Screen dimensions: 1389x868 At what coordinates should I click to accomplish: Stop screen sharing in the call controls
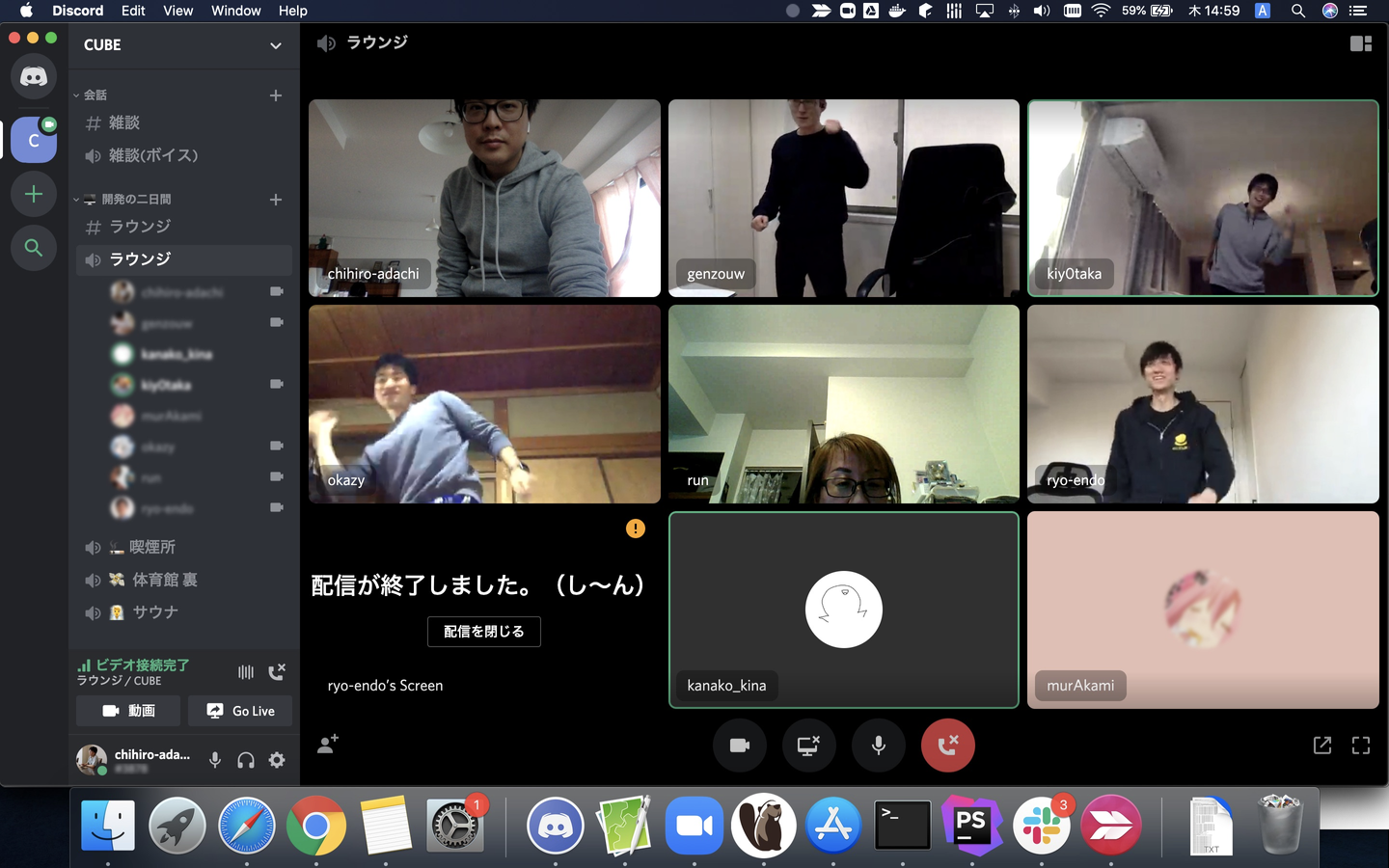pyautogui.click(x=808, y=745)
